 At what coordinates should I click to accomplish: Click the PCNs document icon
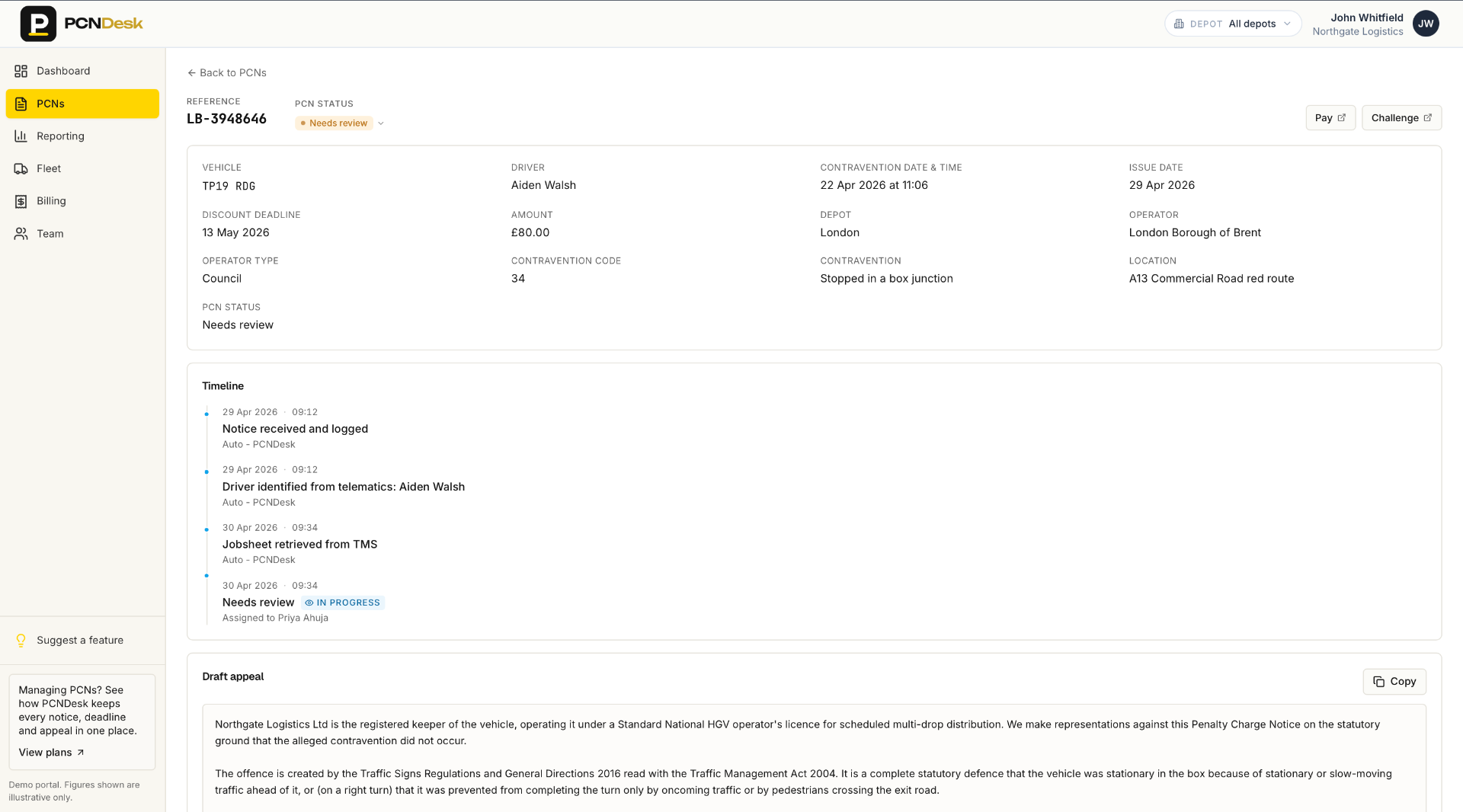[21, 104]
